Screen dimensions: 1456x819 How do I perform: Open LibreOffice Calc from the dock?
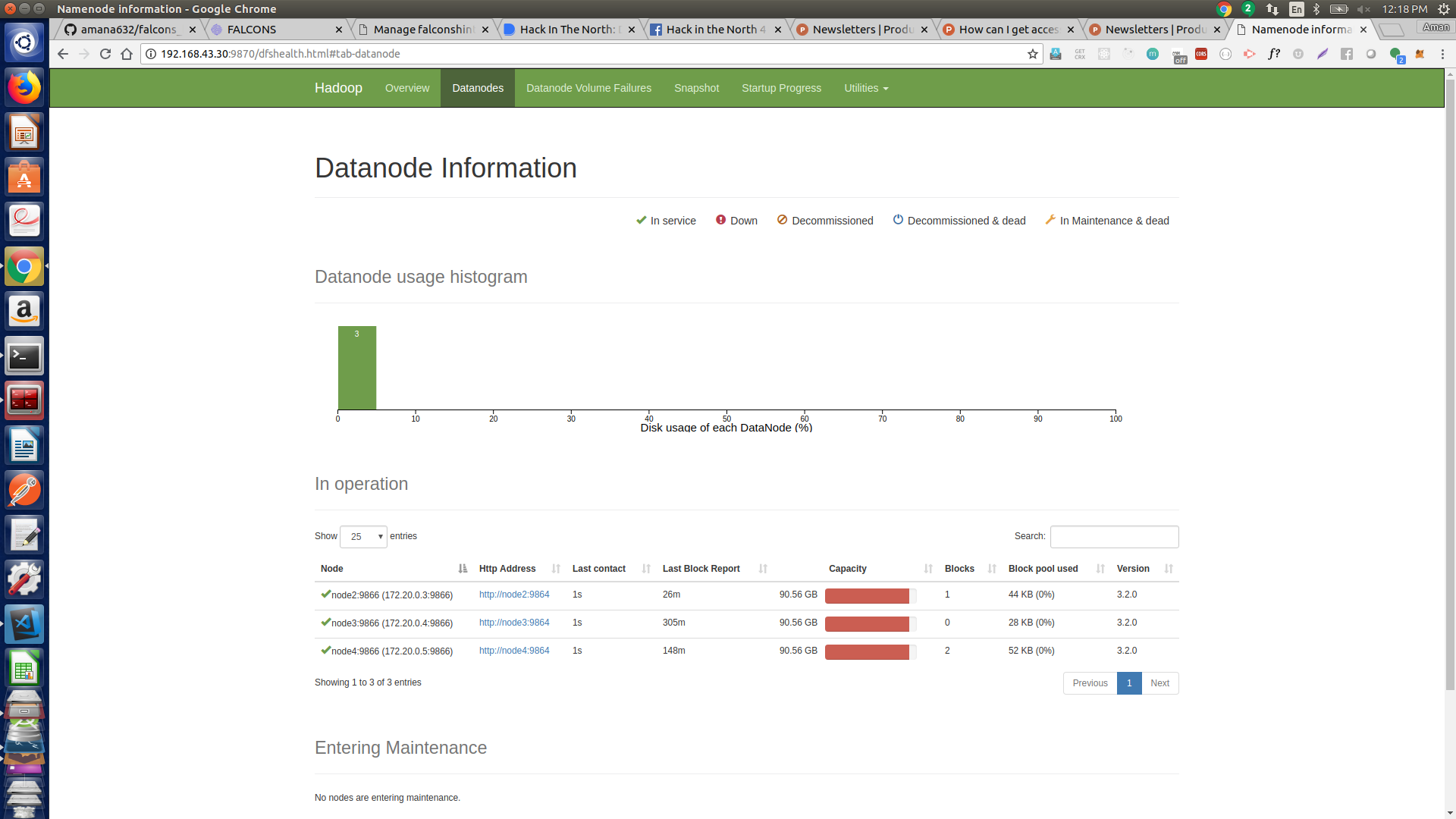coord(24,669)
